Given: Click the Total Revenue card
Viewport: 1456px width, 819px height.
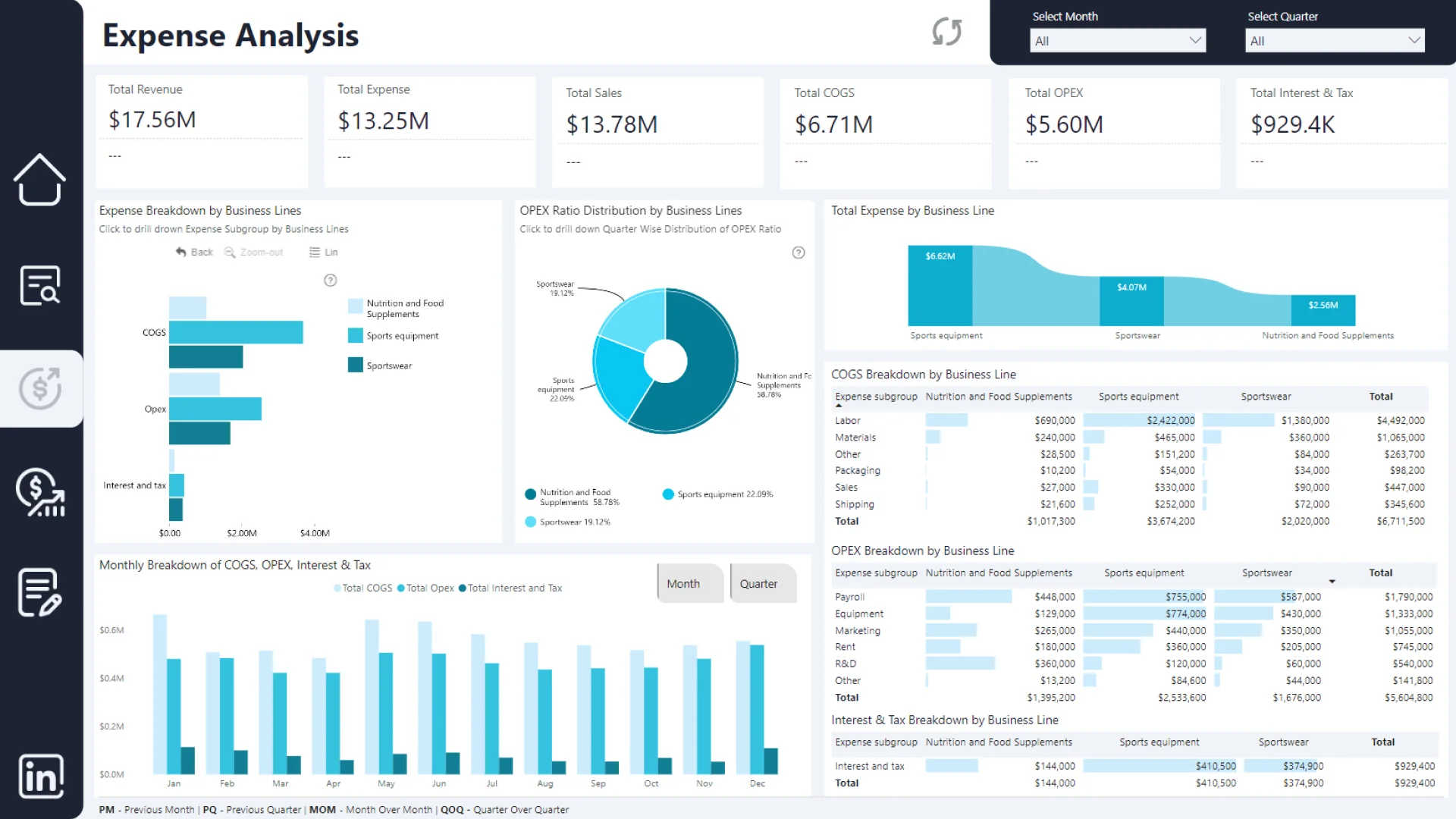Looking at the screenshot, I should (202, 131).
